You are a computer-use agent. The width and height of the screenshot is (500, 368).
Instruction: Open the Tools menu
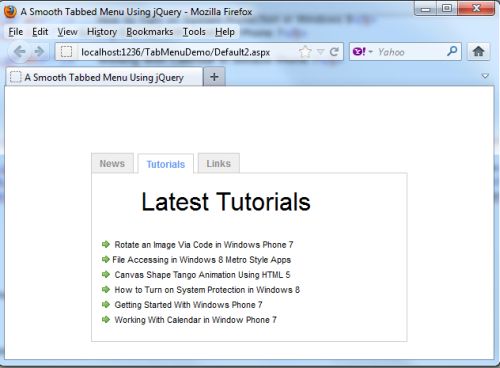click(x=194, y=32)
